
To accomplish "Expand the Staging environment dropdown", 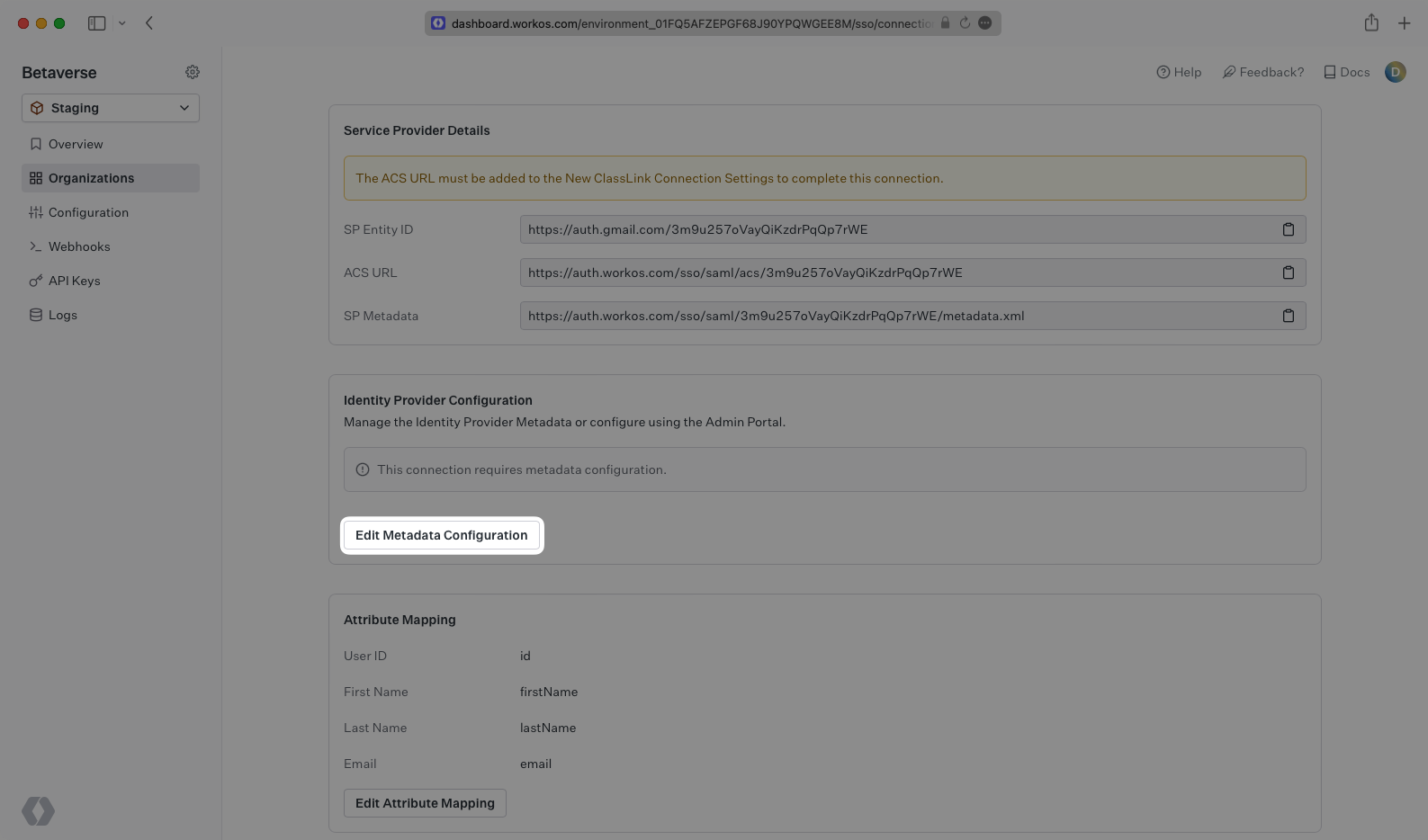I will click(111, 108).
